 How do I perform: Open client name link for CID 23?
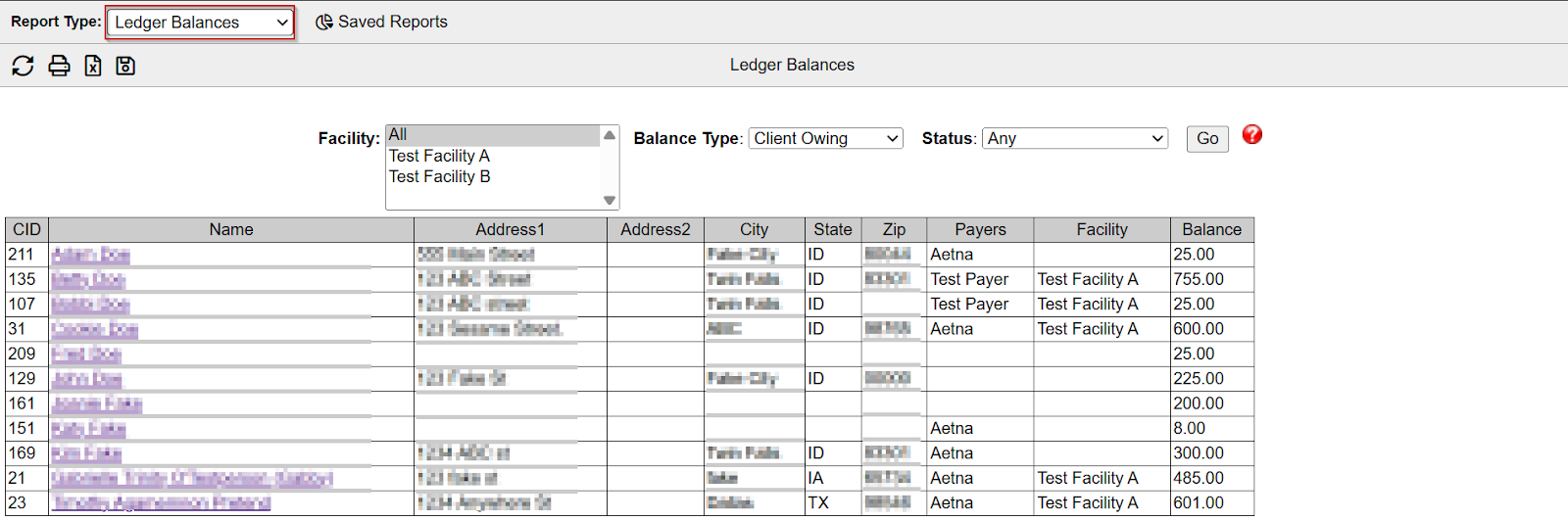tap(161, 503)
